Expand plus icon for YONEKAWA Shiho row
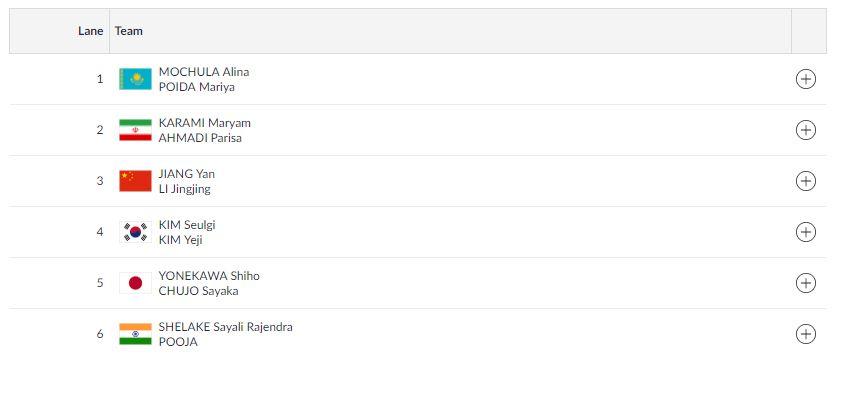Screen dimensions: 855x393 (x=805, y=283)
